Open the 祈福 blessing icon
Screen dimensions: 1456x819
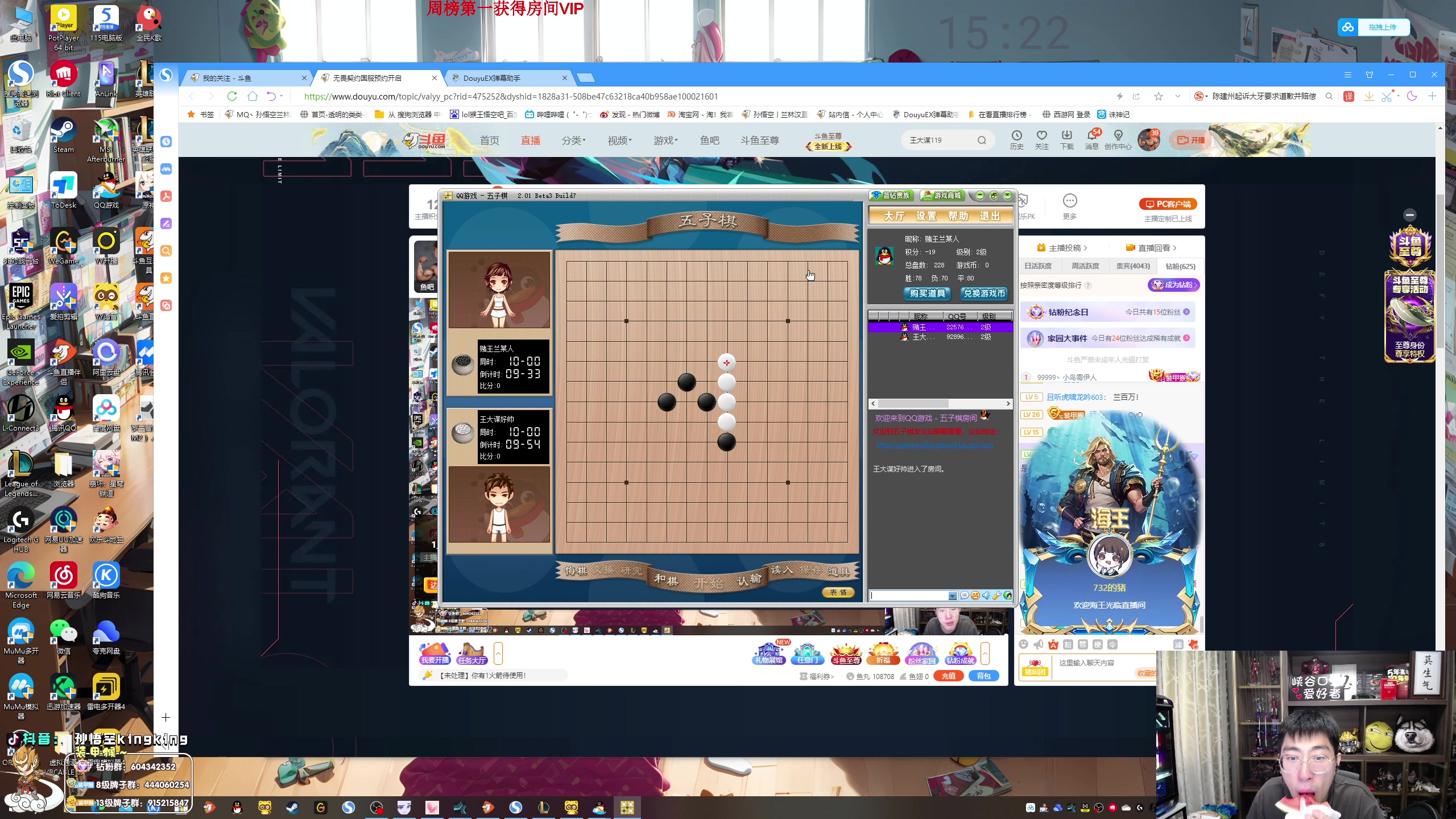pyautogui.click(x=883, y=653)
